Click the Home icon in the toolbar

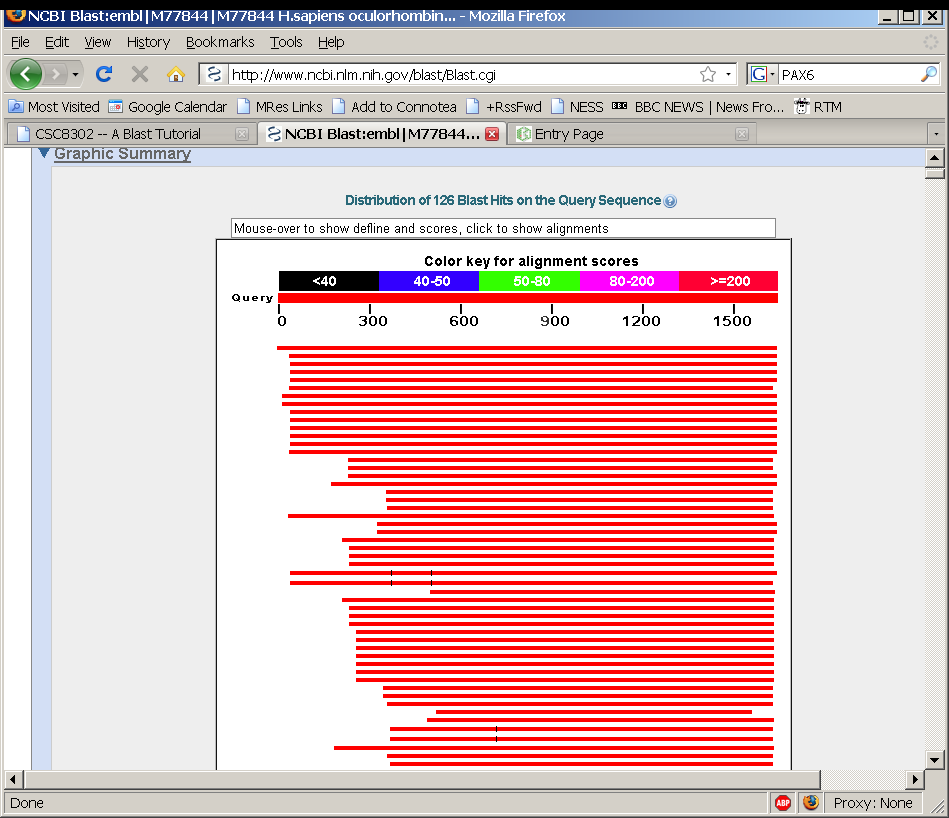pos(176,74)
